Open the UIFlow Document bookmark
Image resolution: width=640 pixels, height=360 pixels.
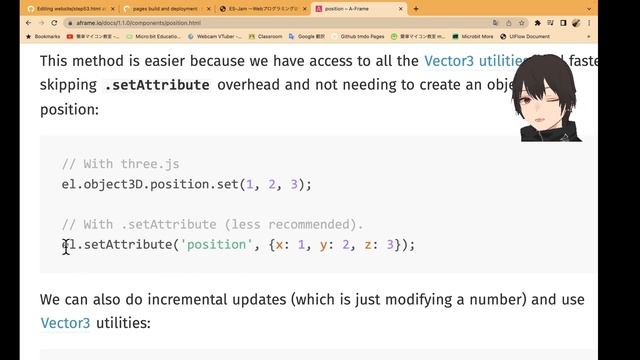coord(525,36)
